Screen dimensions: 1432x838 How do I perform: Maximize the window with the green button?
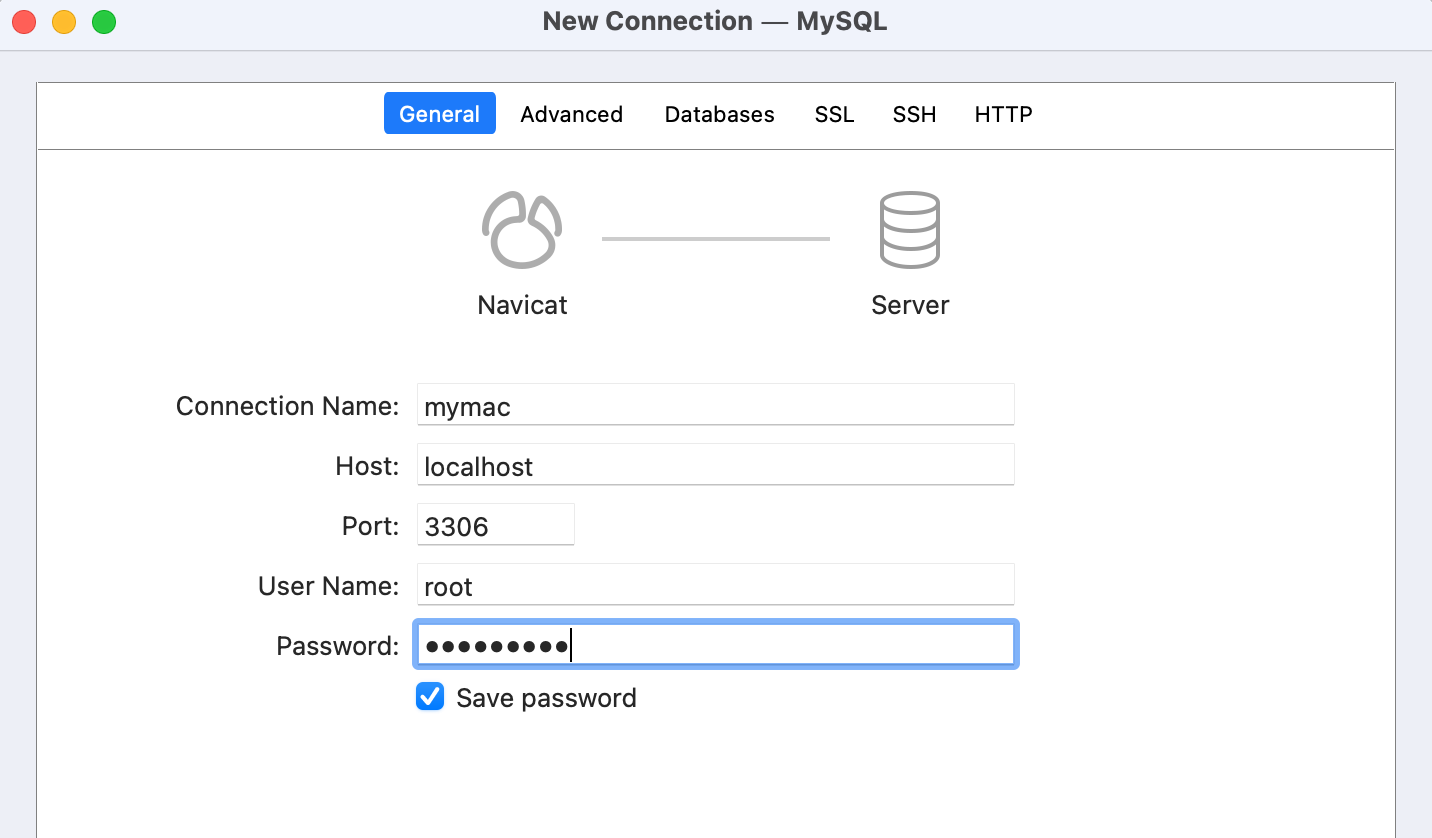point(104,22)
